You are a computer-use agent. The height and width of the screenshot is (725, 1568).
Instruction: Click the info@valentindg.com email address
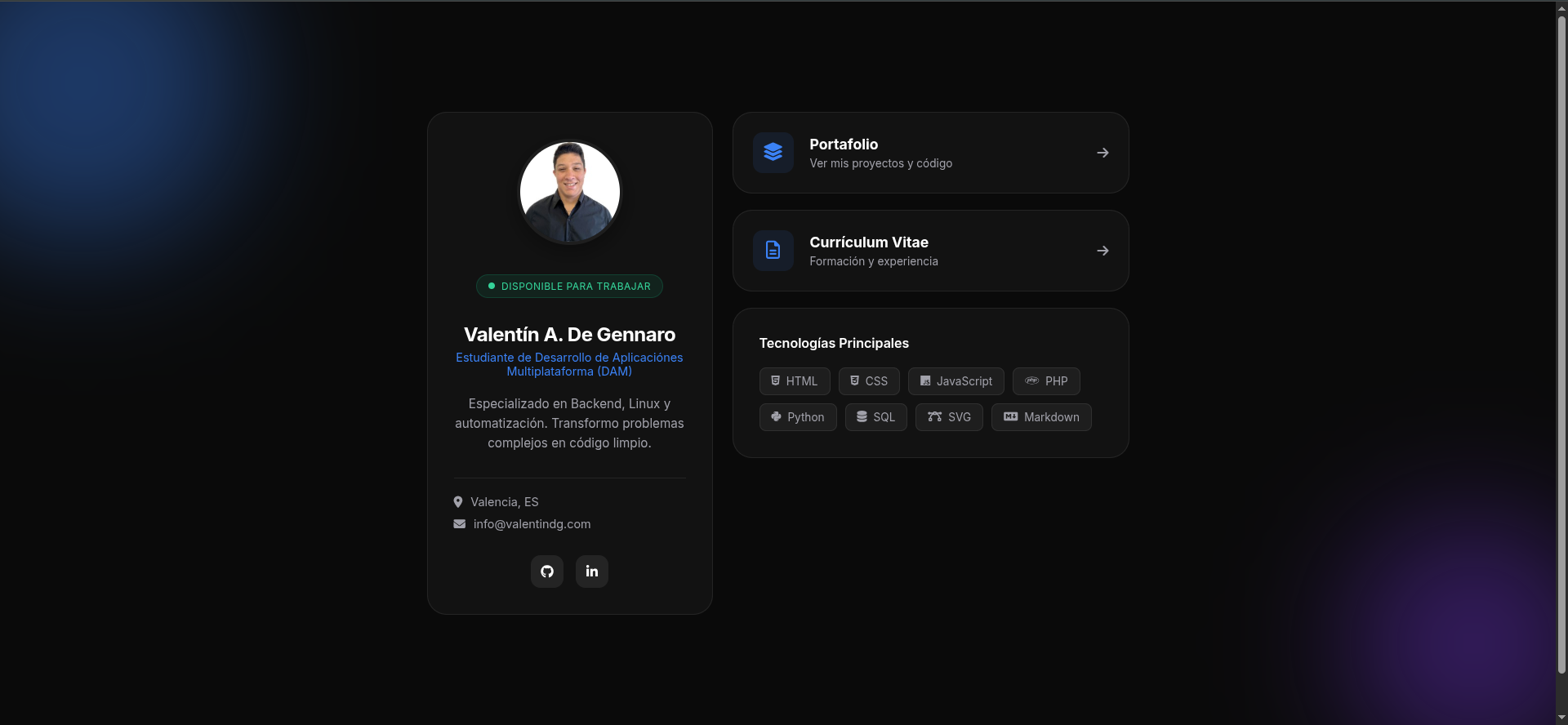(532, 524)
